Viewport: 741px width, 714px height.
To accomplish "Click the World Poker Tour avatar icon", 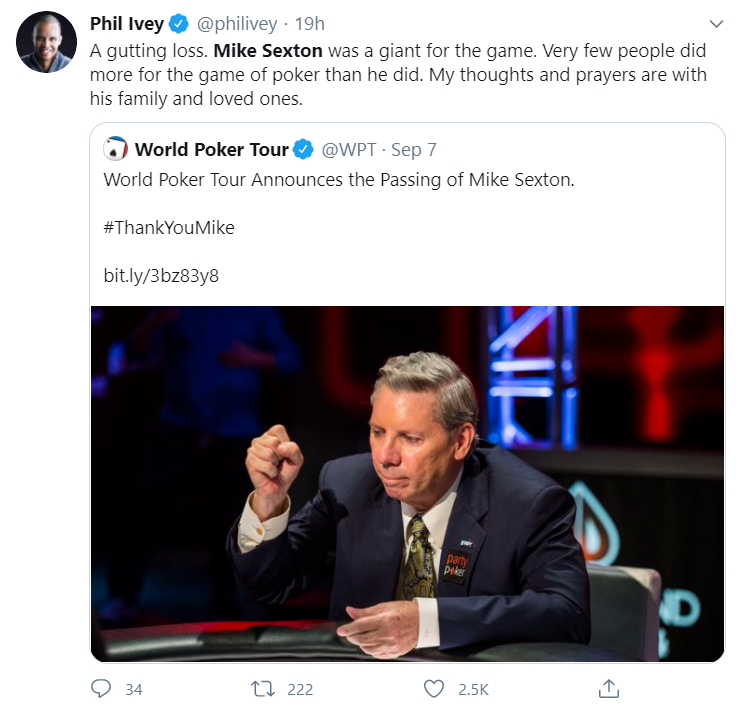I will (116, 149).
